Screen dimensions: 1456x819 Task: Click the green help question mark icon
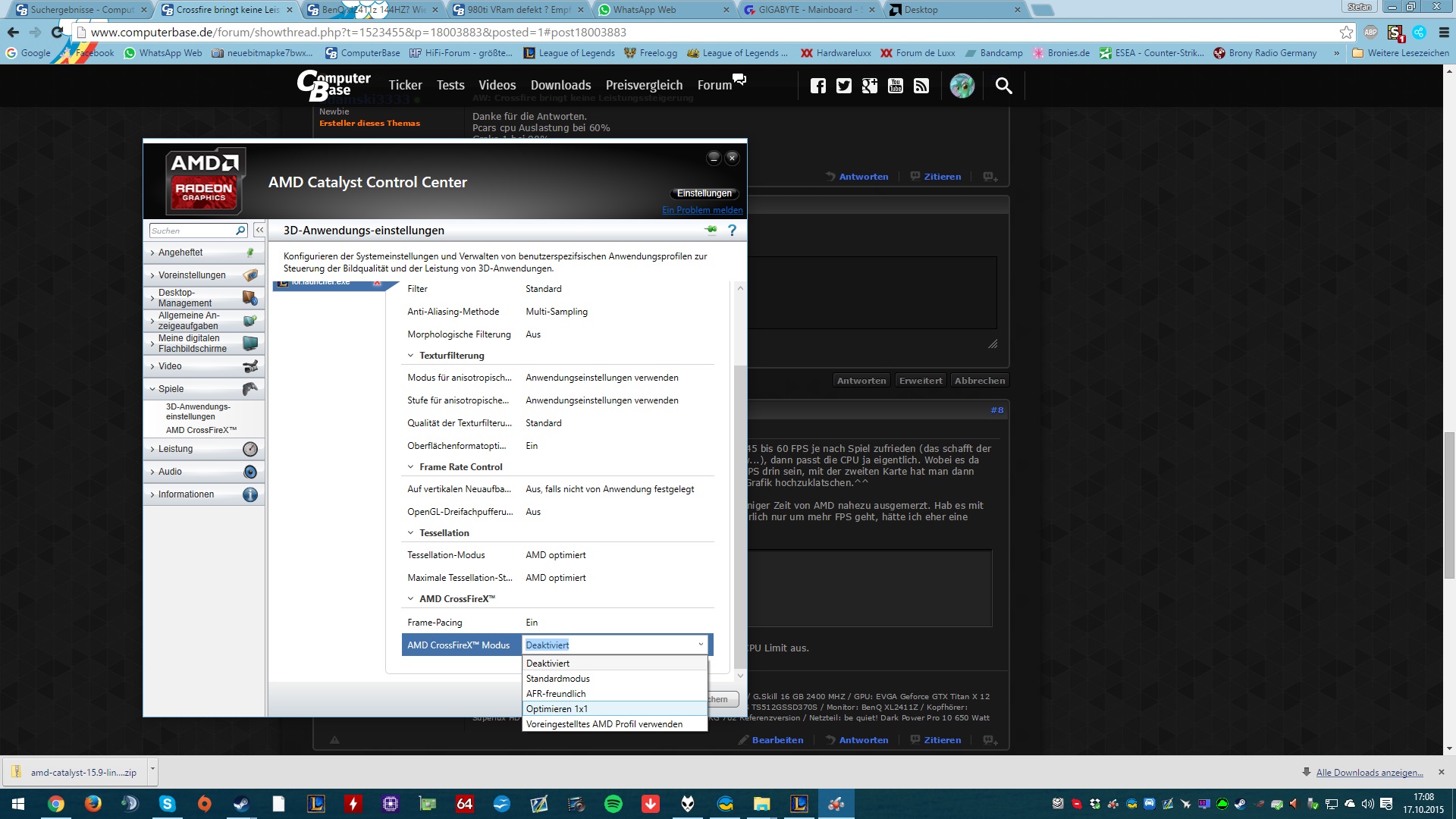pyautogui.click(x=732, y=231)
